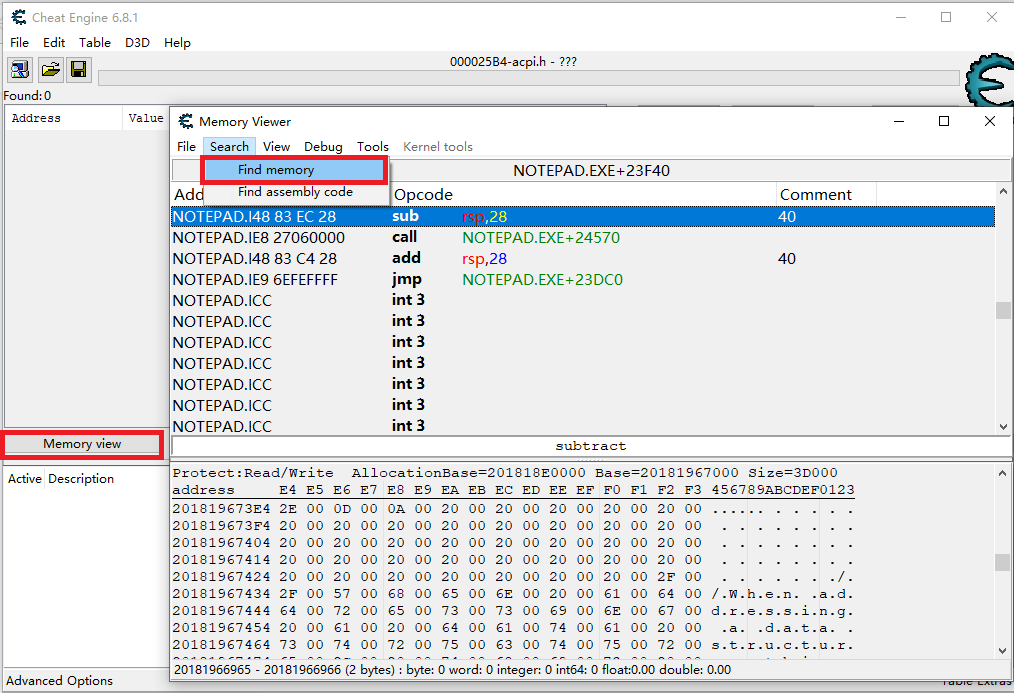Viewport: 1016px width, 695px height.
Task: Minimize the Memory Viewer window
Action: (x=899, y=122)
